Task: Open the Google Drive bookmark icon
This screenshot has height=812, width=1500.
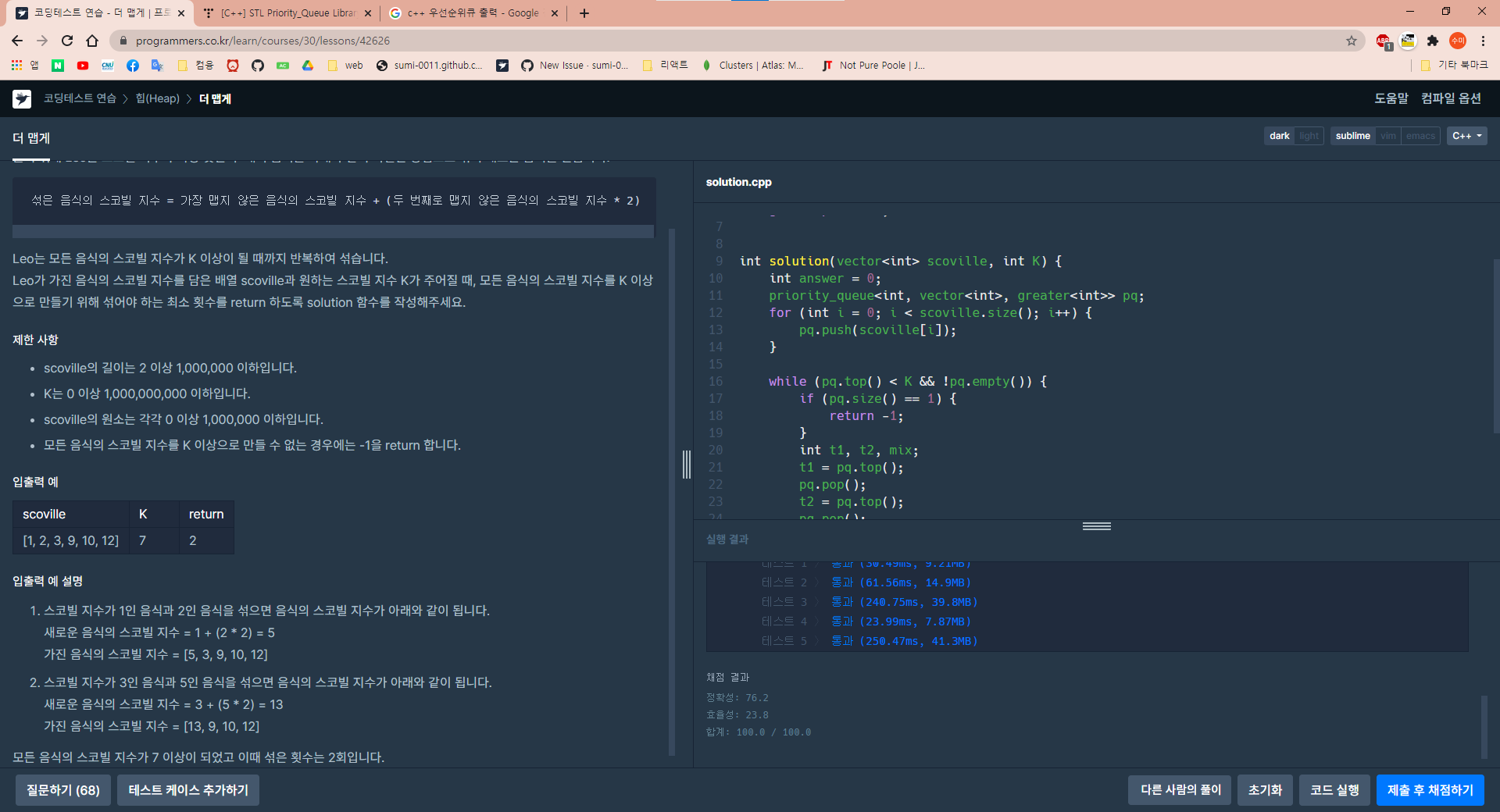Action: [308, 66]
